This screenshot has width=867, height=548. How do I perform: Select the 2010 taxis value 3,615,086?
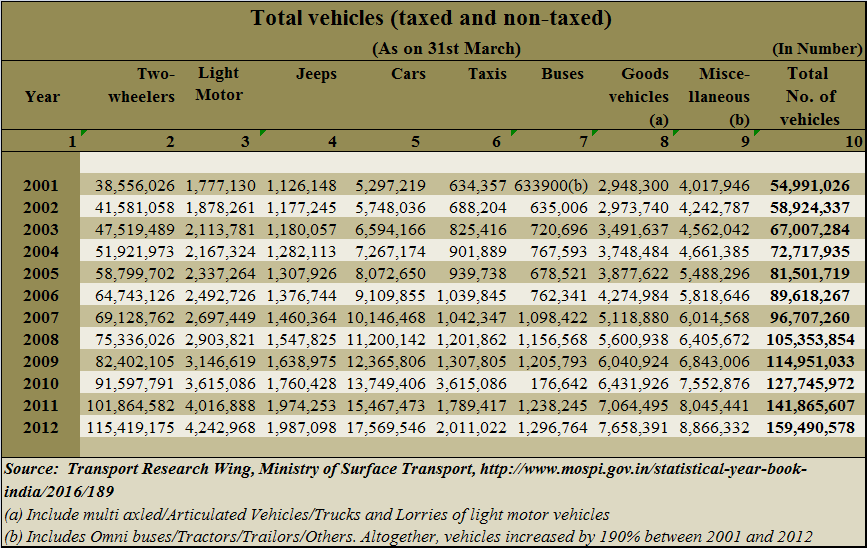coord(471,384)
